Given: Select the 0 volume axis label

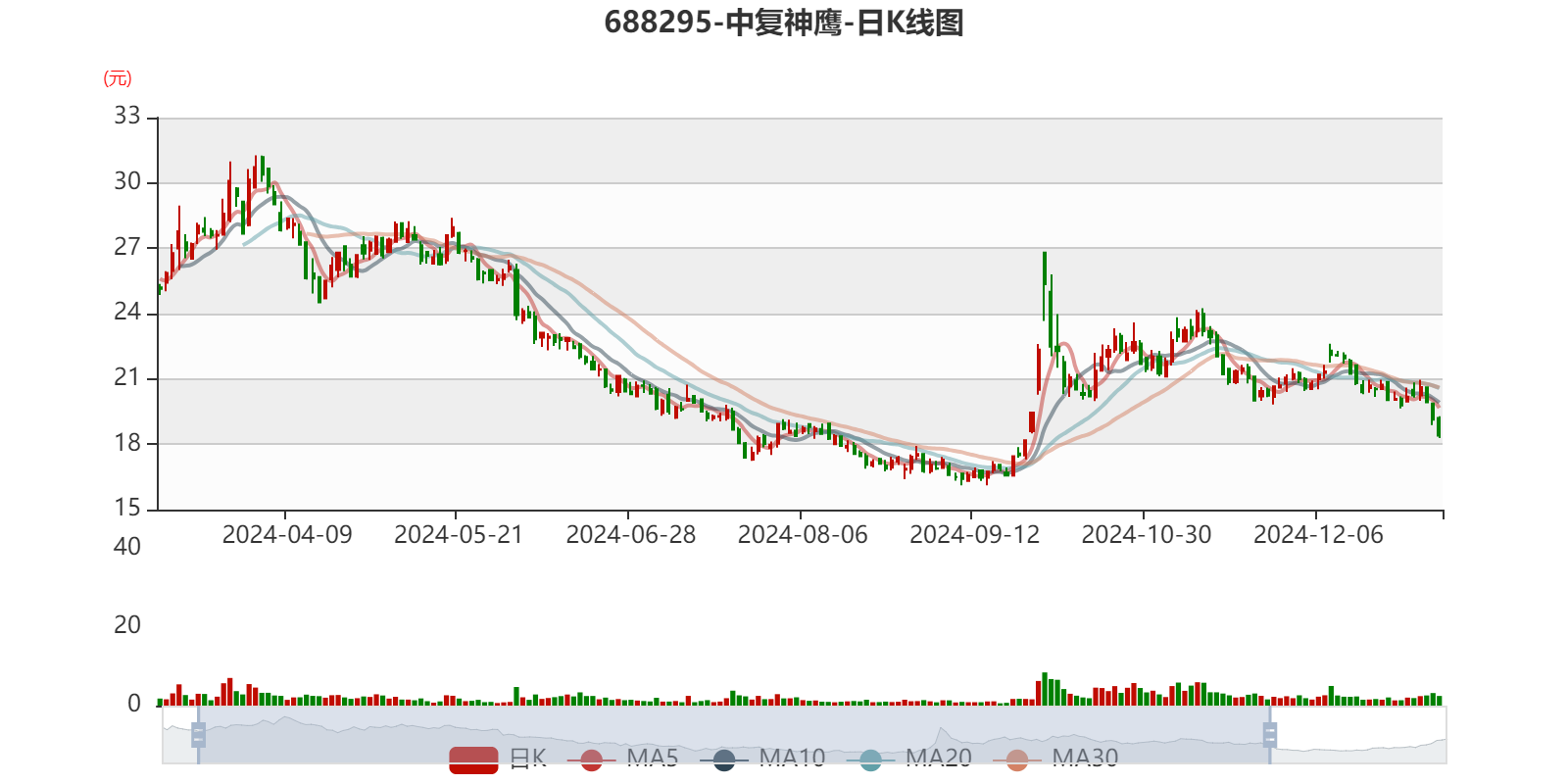Looking at the screenshot, I should (x=134, y=704).
